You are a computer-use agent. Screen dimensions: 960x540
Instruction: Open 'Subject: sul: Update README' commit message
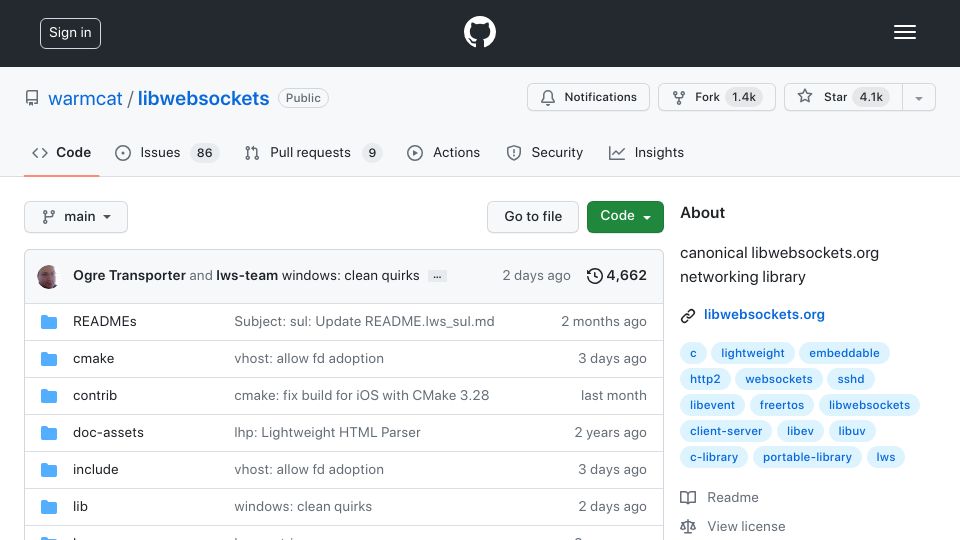coord(364,322)
